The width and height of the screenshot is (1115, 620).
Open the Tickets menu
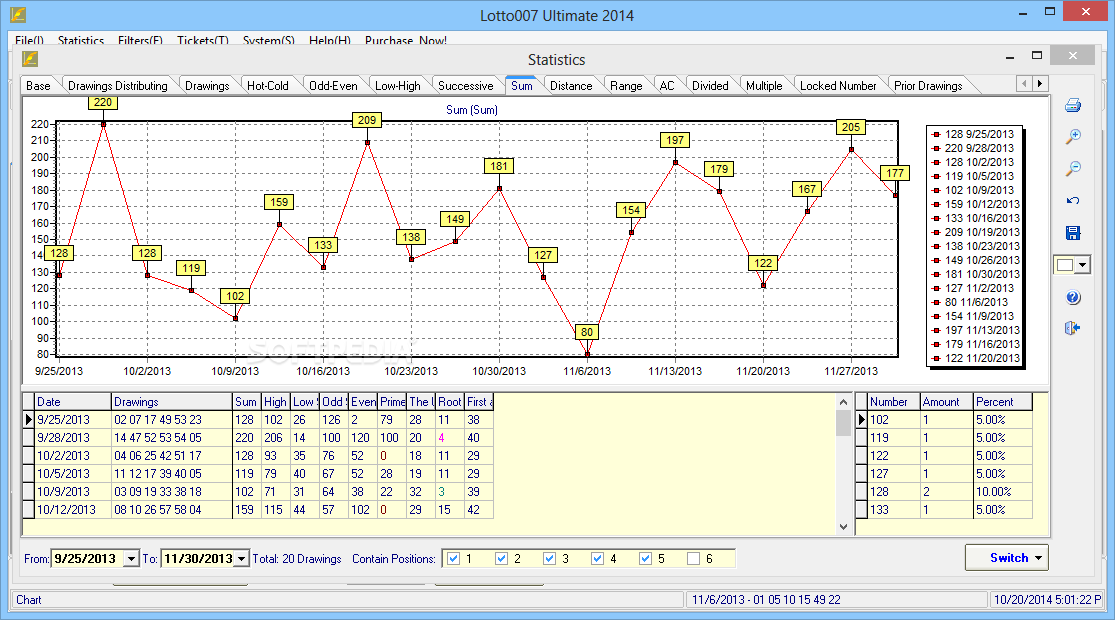click(x=203, y=41)
